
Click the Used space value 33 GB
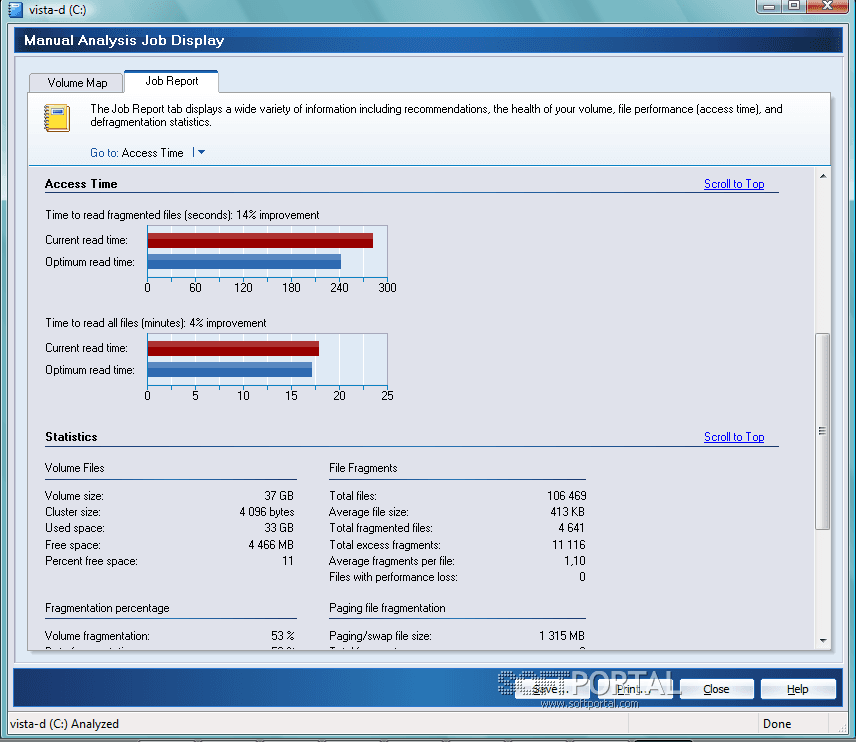pyautogui.click(x=279, y=528)
